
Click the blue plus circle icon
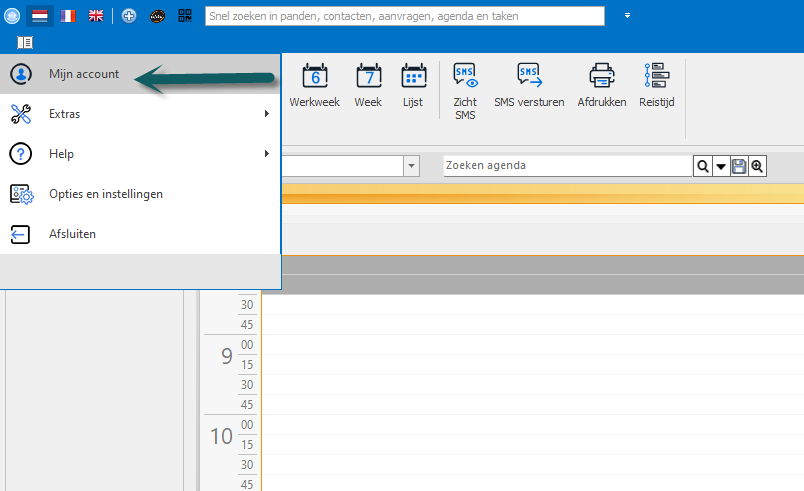[x=129, y=16]
